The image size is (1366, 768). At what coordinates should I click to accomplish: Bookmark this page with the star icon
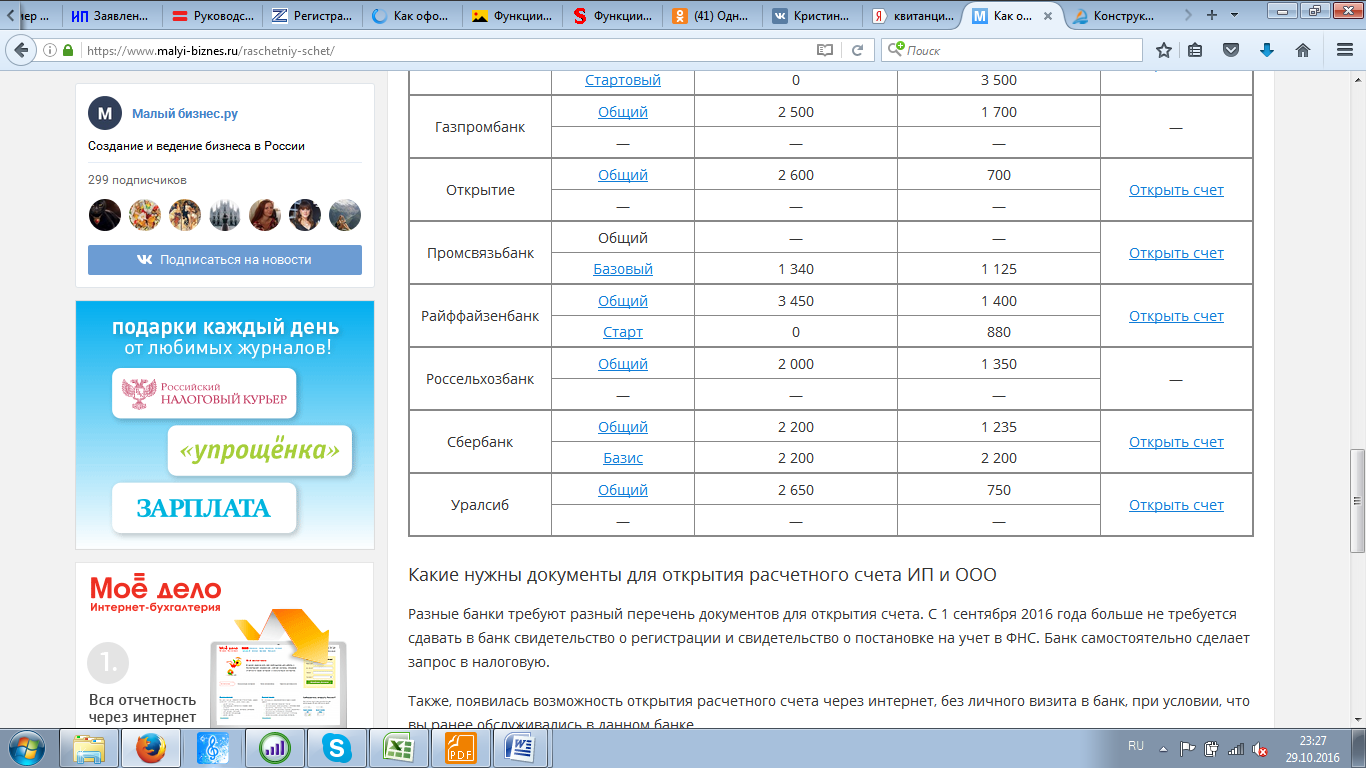click(x=1164, y=50)
